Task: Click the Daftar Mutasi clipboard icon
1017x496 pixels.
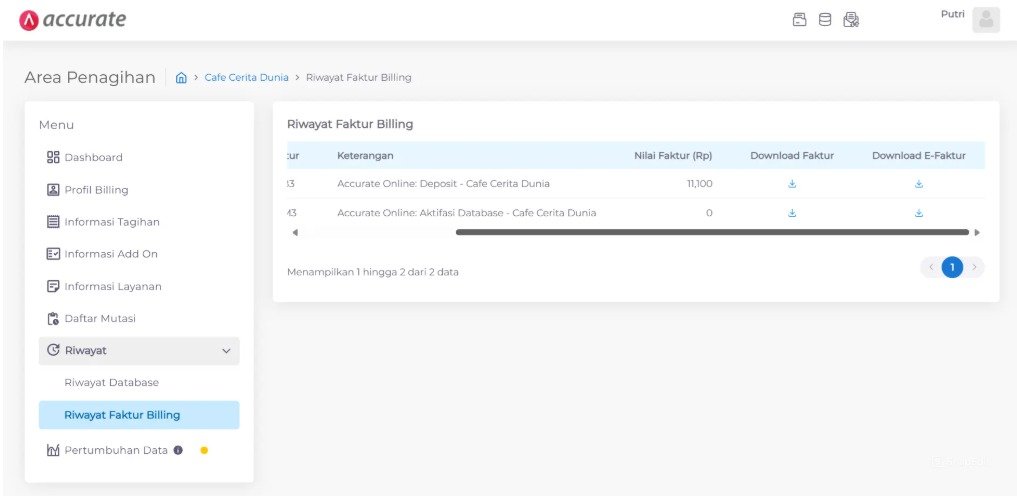Action: 53,318
